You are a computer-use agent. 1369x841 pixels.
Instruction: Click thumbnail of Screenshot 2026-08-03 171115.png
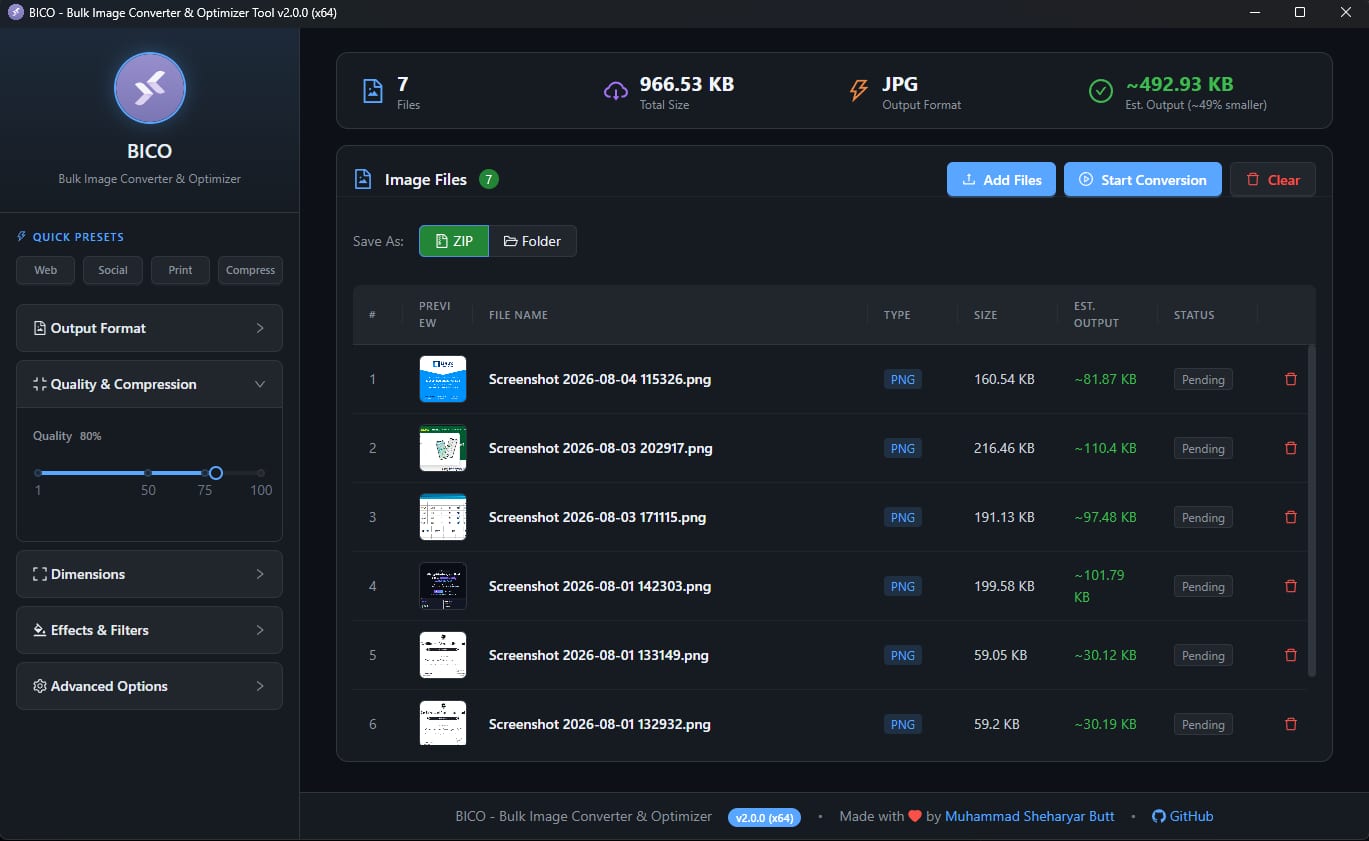(443, 517)
